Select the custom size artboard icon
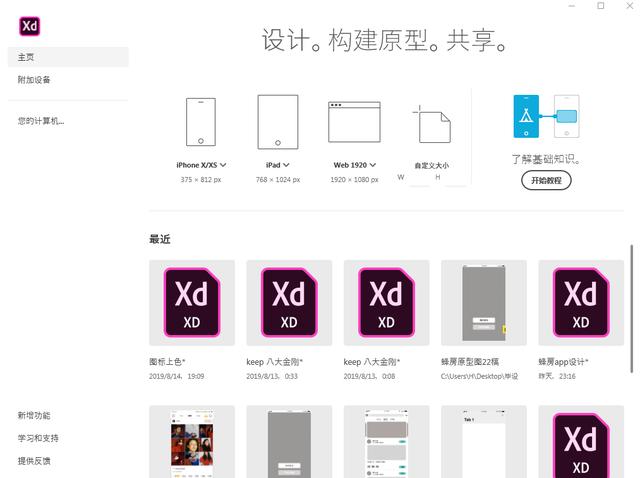 point(432,124)
